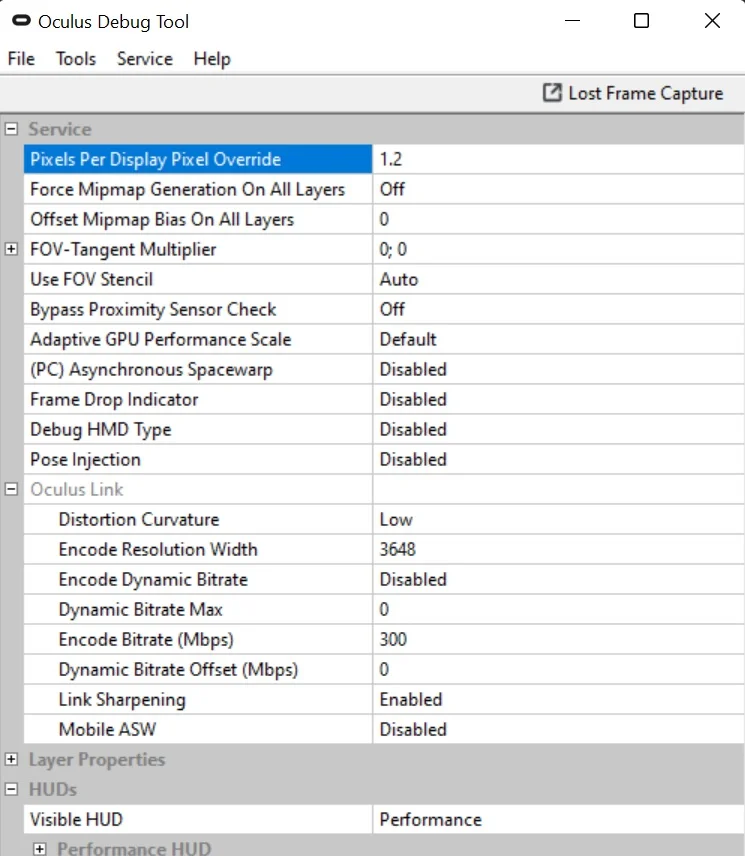Select the HUDs section header
745x856 pixels.
[53, 789]
